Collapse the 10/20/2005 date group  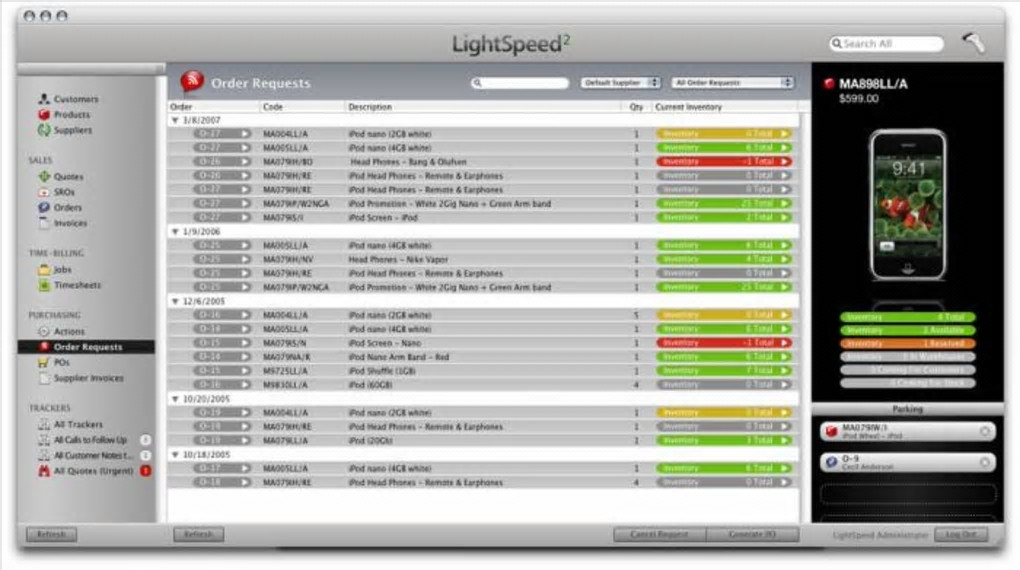click(175, 399)
